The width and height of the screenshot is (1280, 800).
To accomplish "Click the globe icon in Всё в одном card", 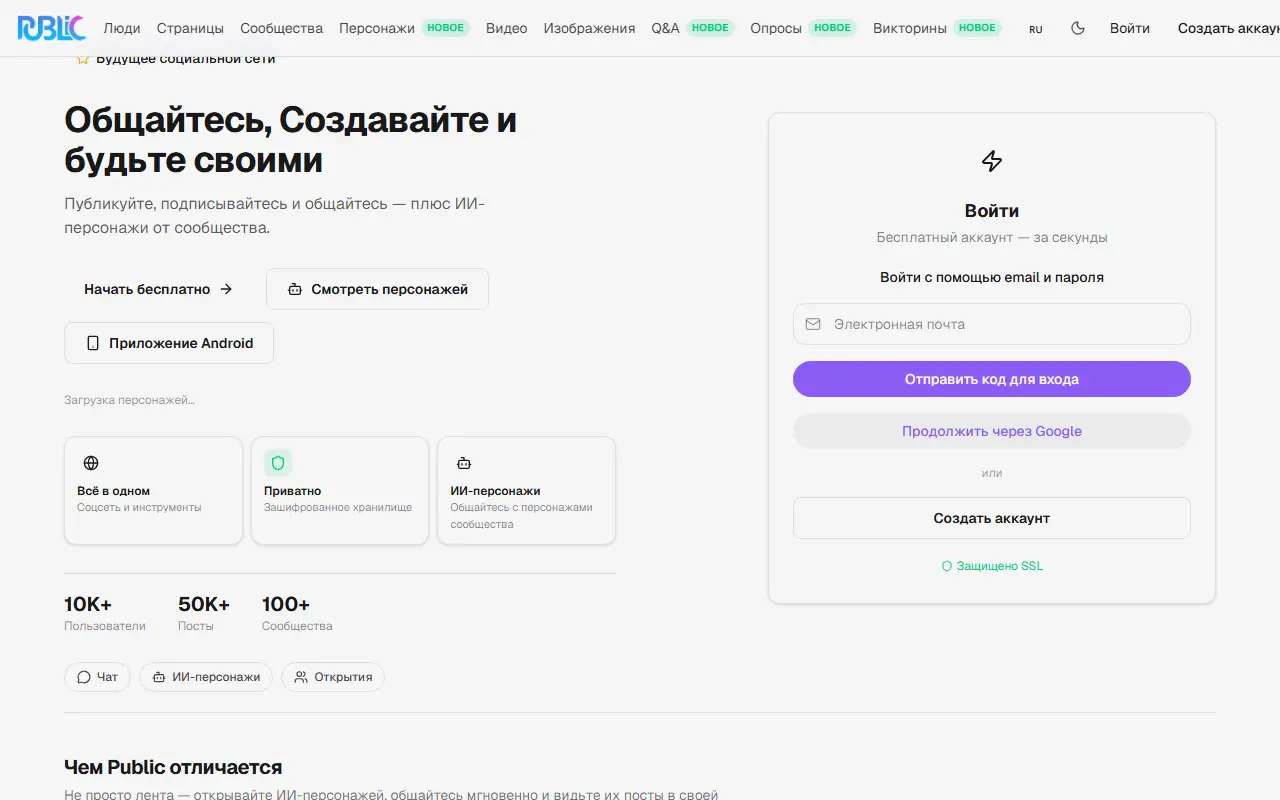I will pyautogui.click(x=91, y=463).
